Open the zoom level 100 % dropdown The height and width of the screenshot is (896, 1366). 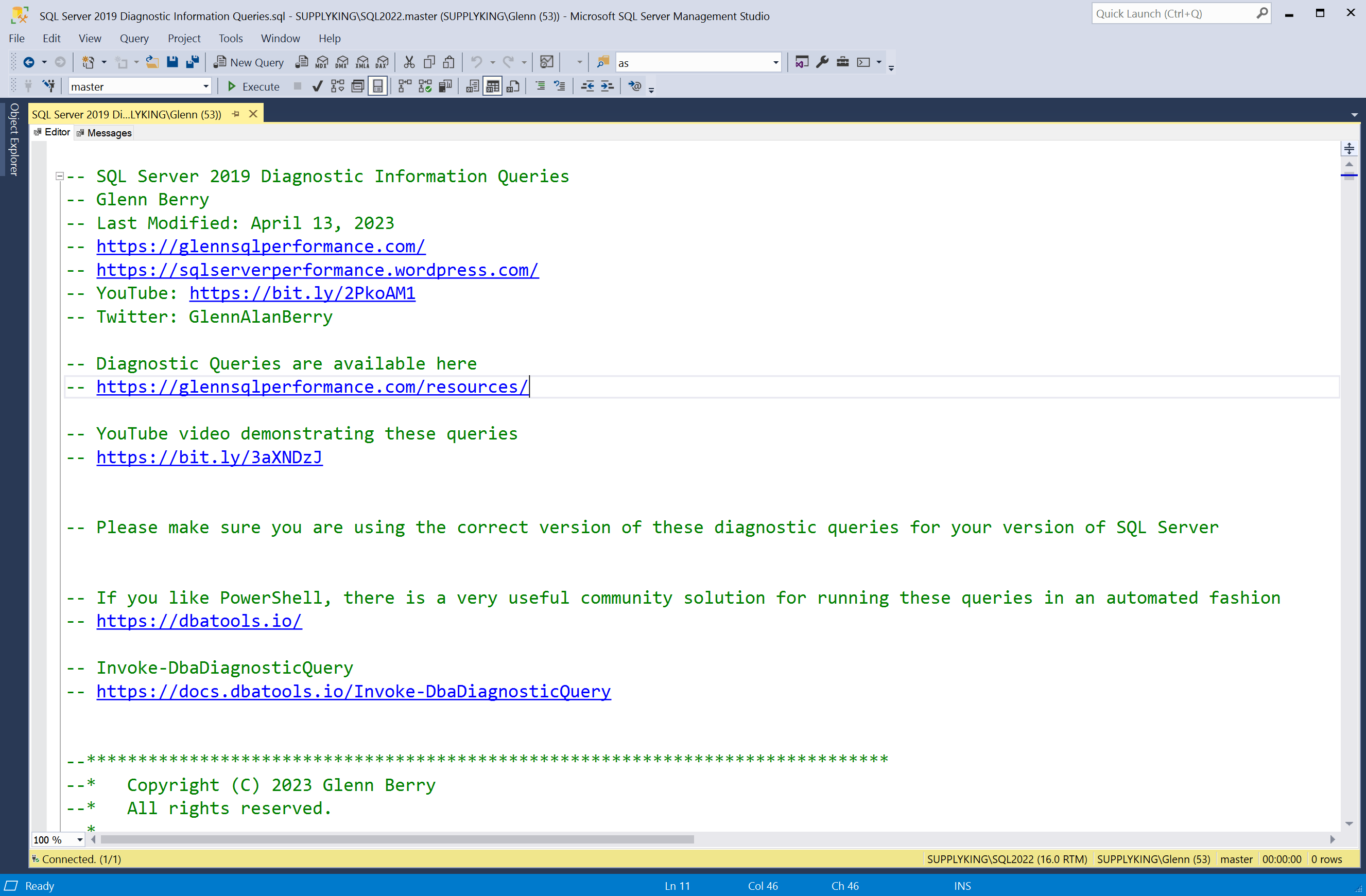pos(79,840)
